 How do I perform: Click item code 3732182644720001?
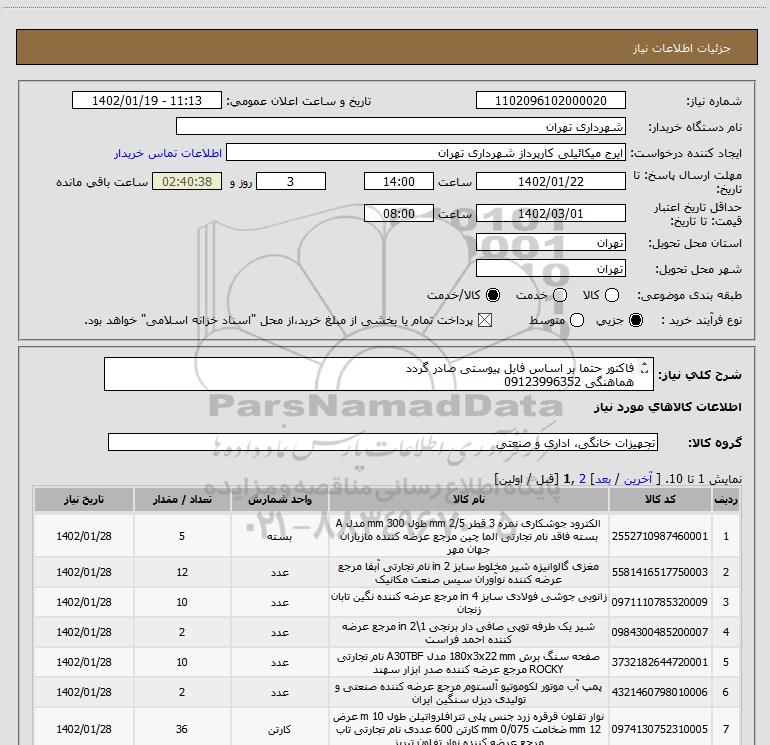[x=660, y=662]
